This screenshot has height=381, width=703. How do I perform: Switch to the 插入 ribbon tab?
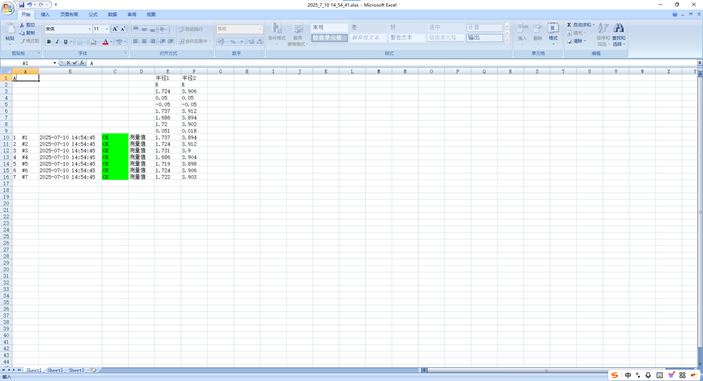point(45,15)
